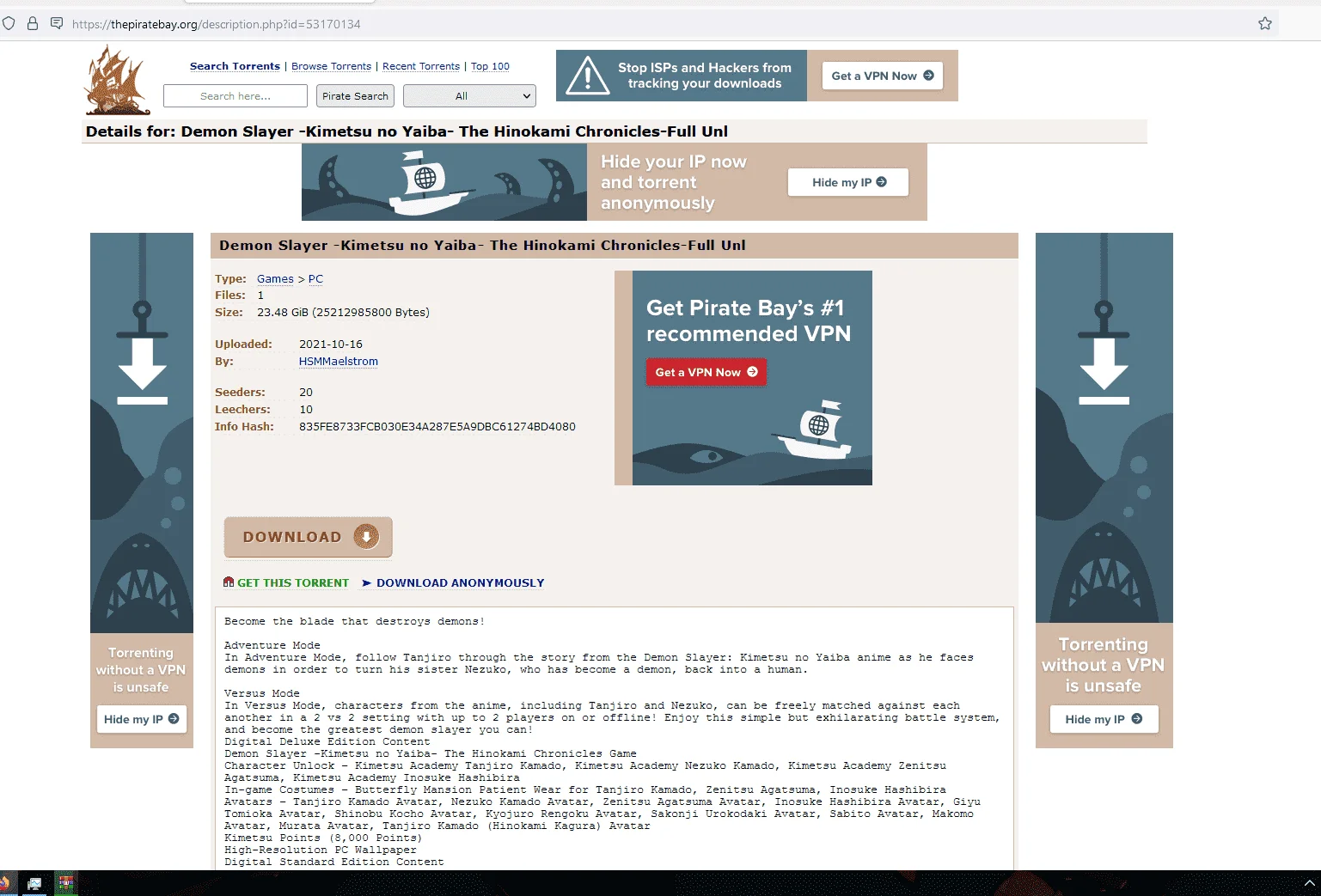Viewport: 1321px width, 896px height.
Task: Click the third taskbar application icon
Action: click(x=65, y=883)
